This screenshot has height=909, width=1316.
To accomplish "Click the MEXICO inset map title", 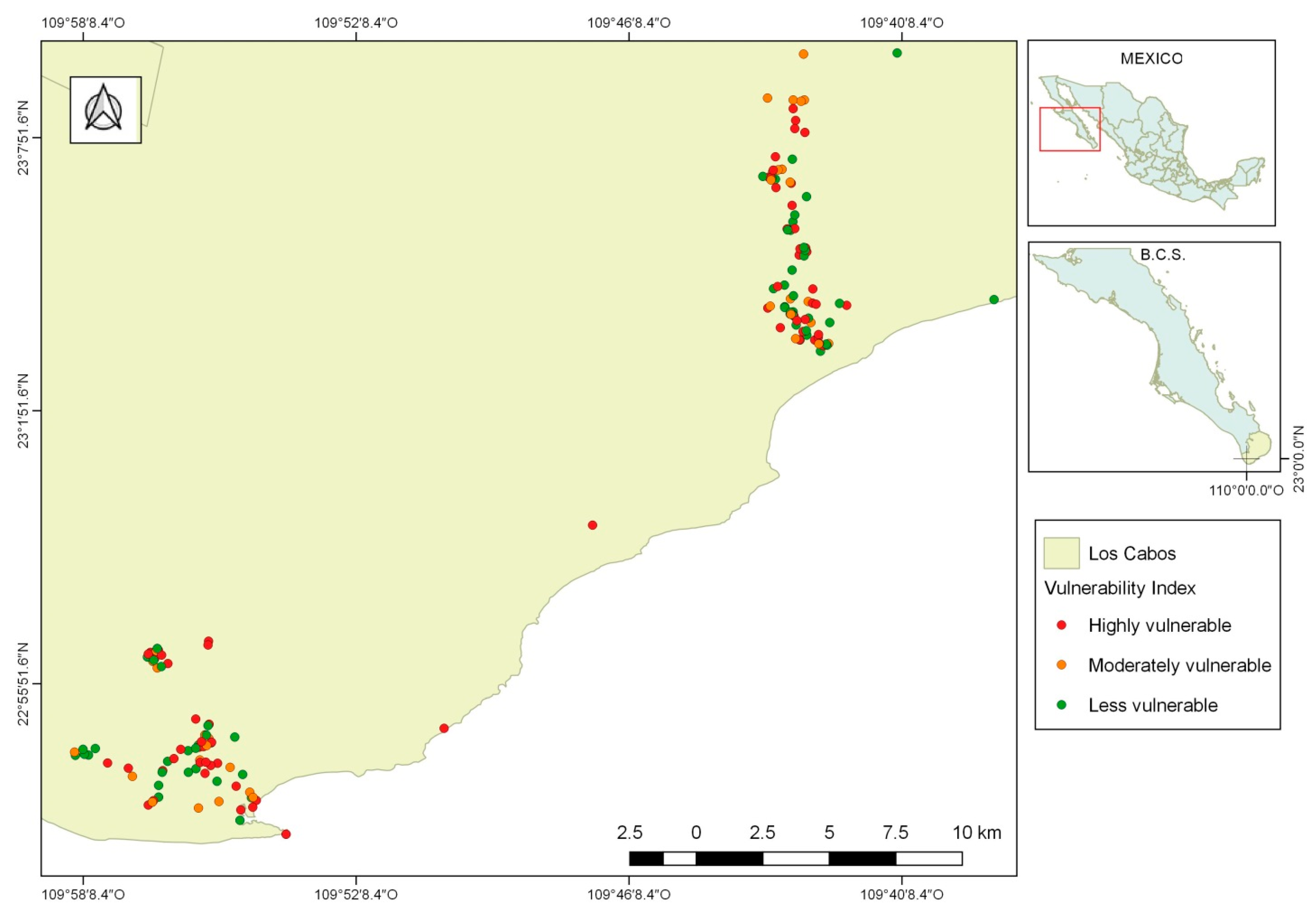I will (x=1151, y=59).
